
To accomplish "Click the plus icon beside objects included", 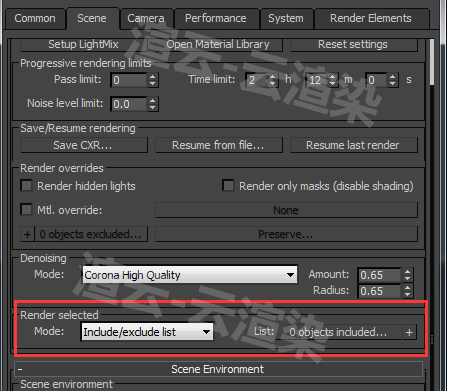I will (409, 332).
